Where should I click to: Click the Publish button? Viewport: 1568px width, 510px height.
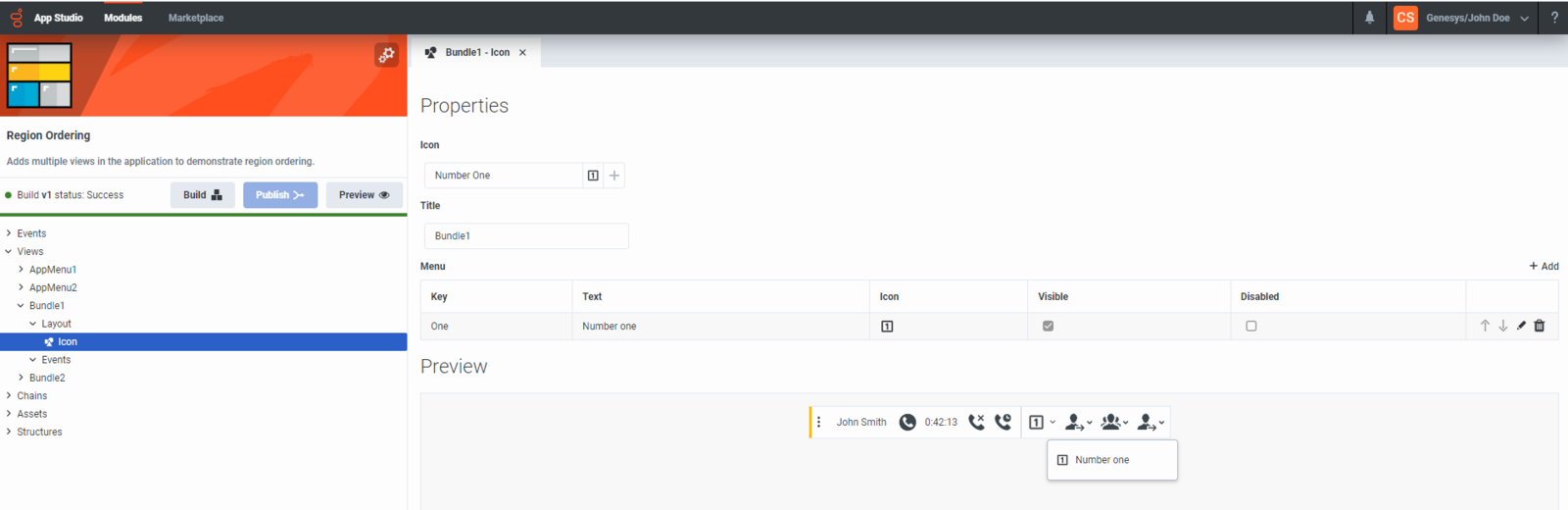point(280,195)
